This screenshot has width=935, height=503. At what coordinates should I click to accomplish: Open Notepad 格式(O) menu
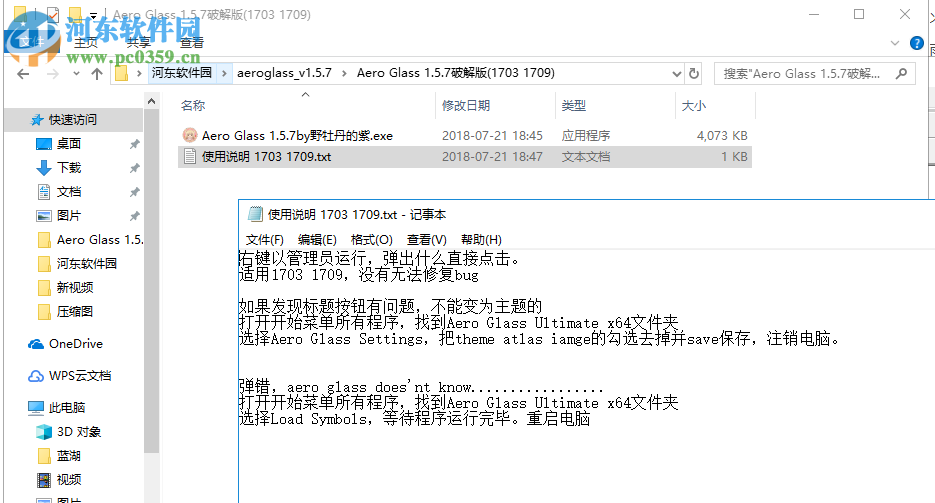click(x=371, y=240)
